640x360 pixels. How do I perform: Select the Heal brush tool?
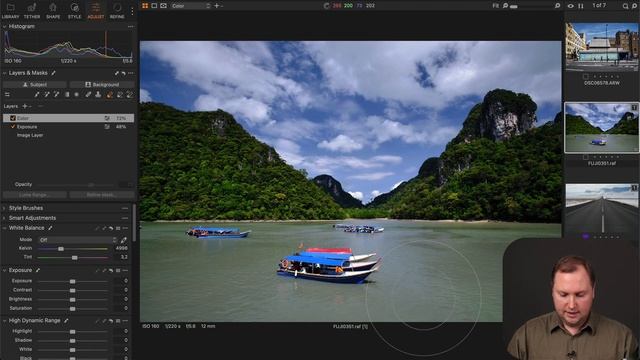(x=88, y=95)
